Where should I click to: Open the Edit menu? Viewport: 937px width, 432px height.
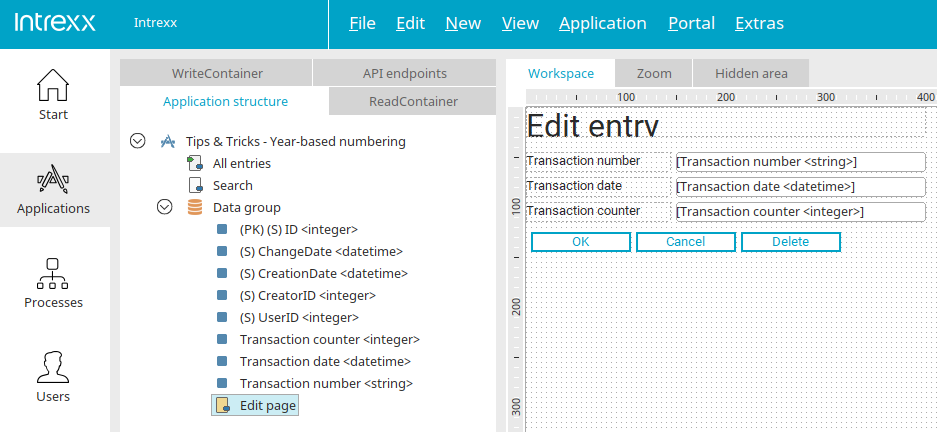[x=411, y=23]
